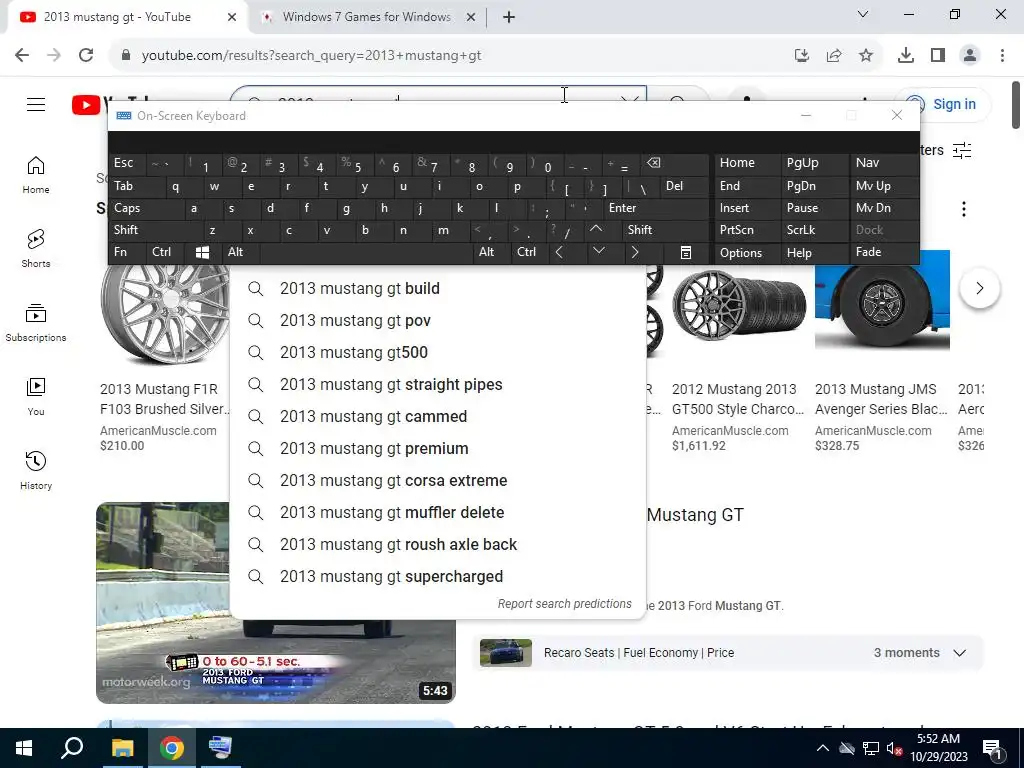Click the Chrome address bar URL

pyautogui.click(x=312, y=56)
